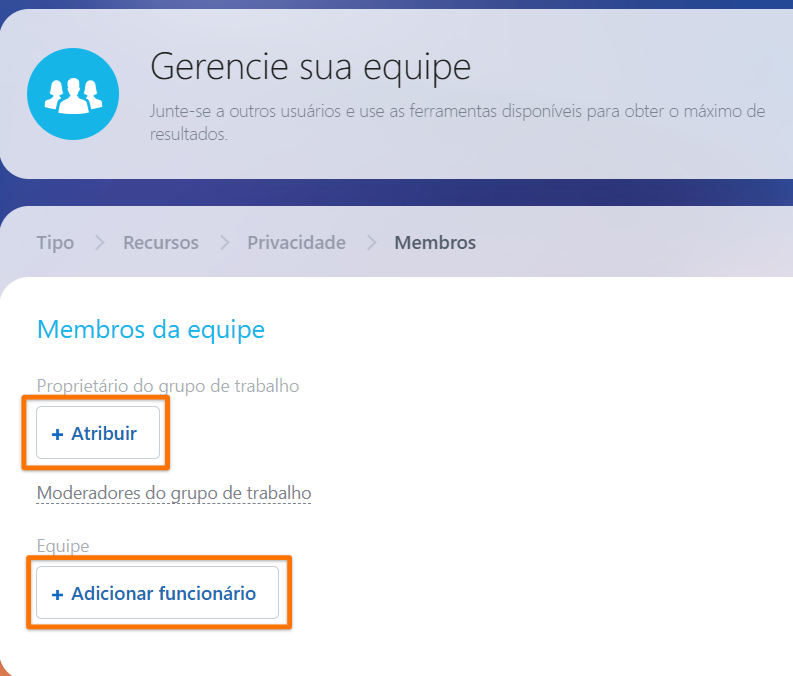793x676 pixels.
Task: Switch to the Privacidade step
Action: 296,243
